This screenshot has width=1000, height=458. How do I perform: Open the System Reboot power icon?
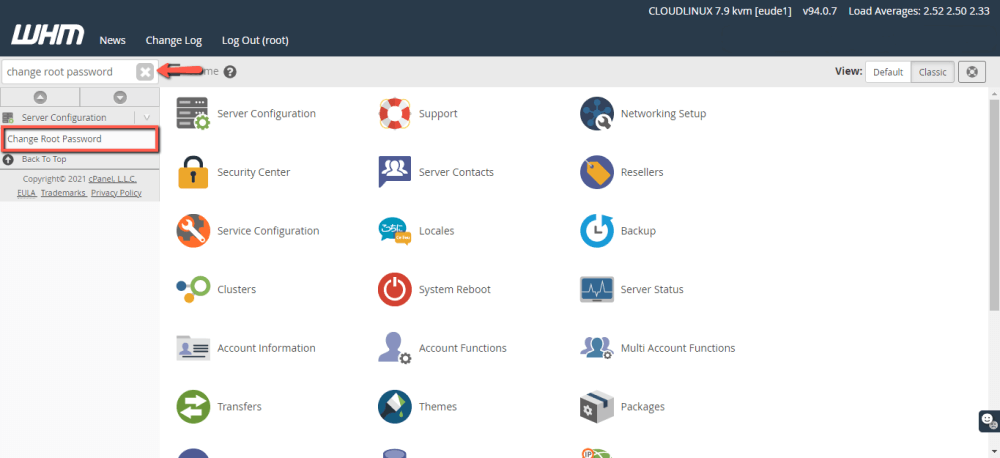tap(395, 290)
